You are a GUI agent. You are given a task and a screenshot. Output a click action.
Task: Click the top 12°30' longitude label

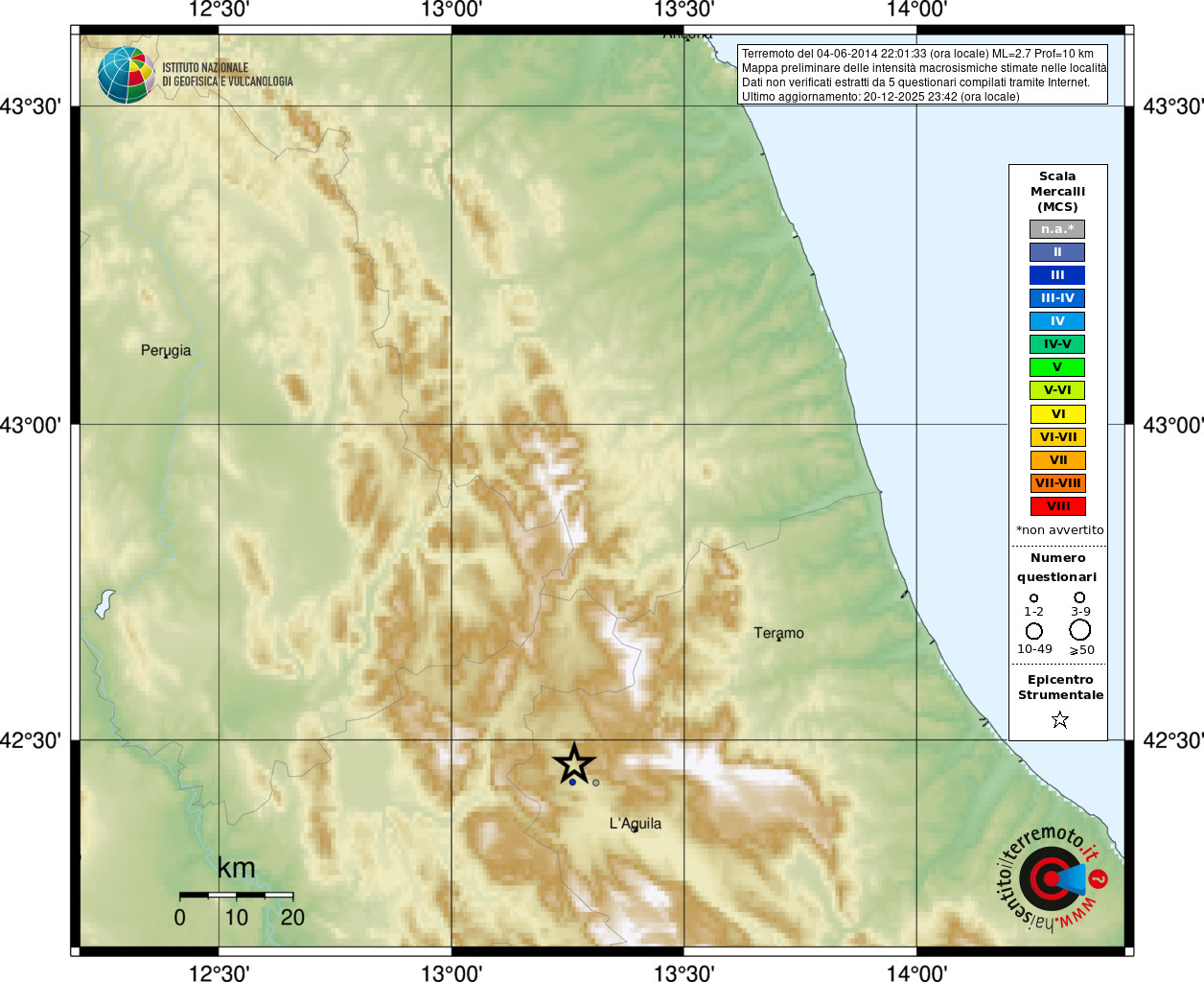pyautogui.click(x=219, y=10)
